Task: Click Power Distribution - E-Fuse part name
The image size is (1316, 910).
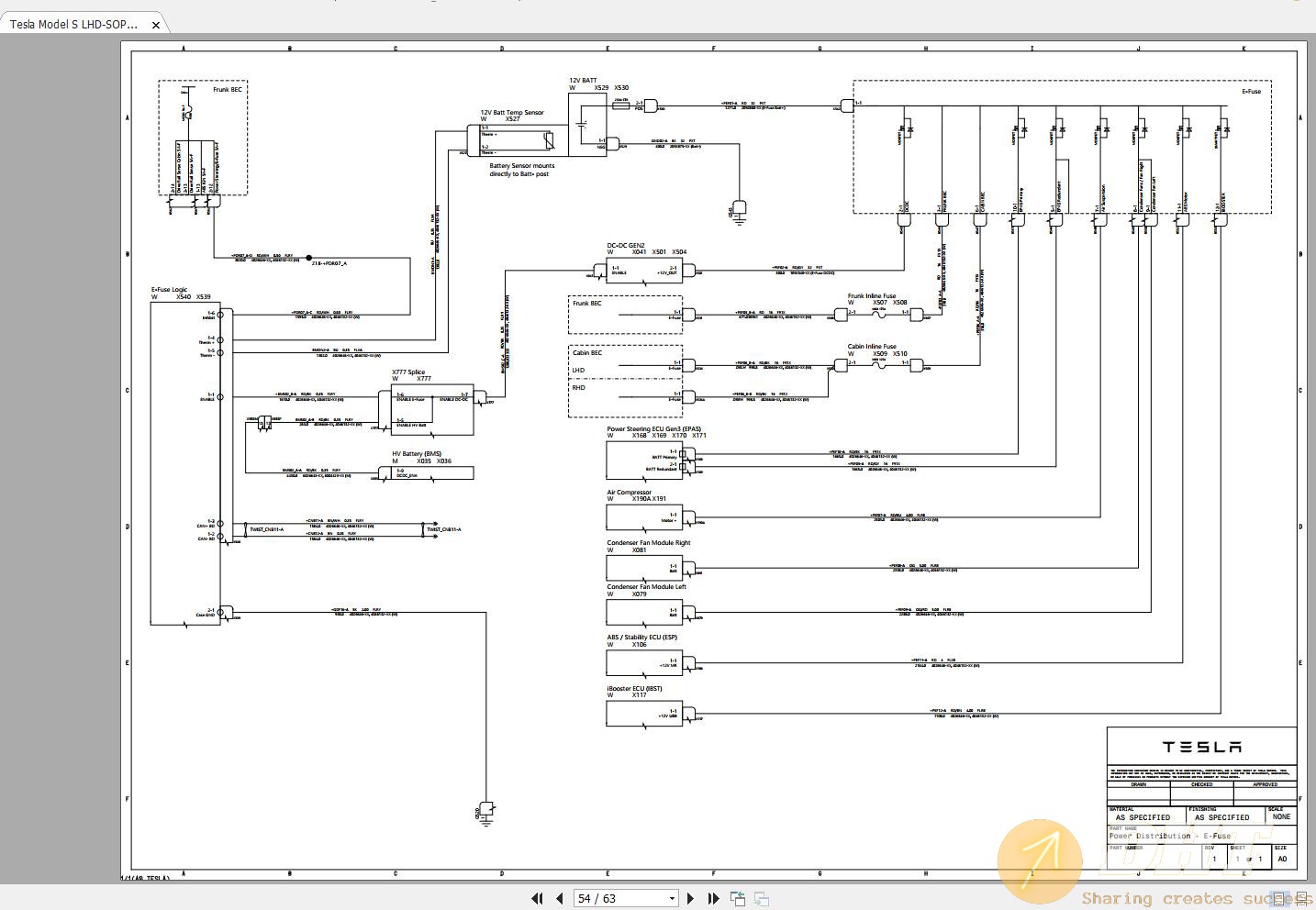Action: pos(1170,836)
